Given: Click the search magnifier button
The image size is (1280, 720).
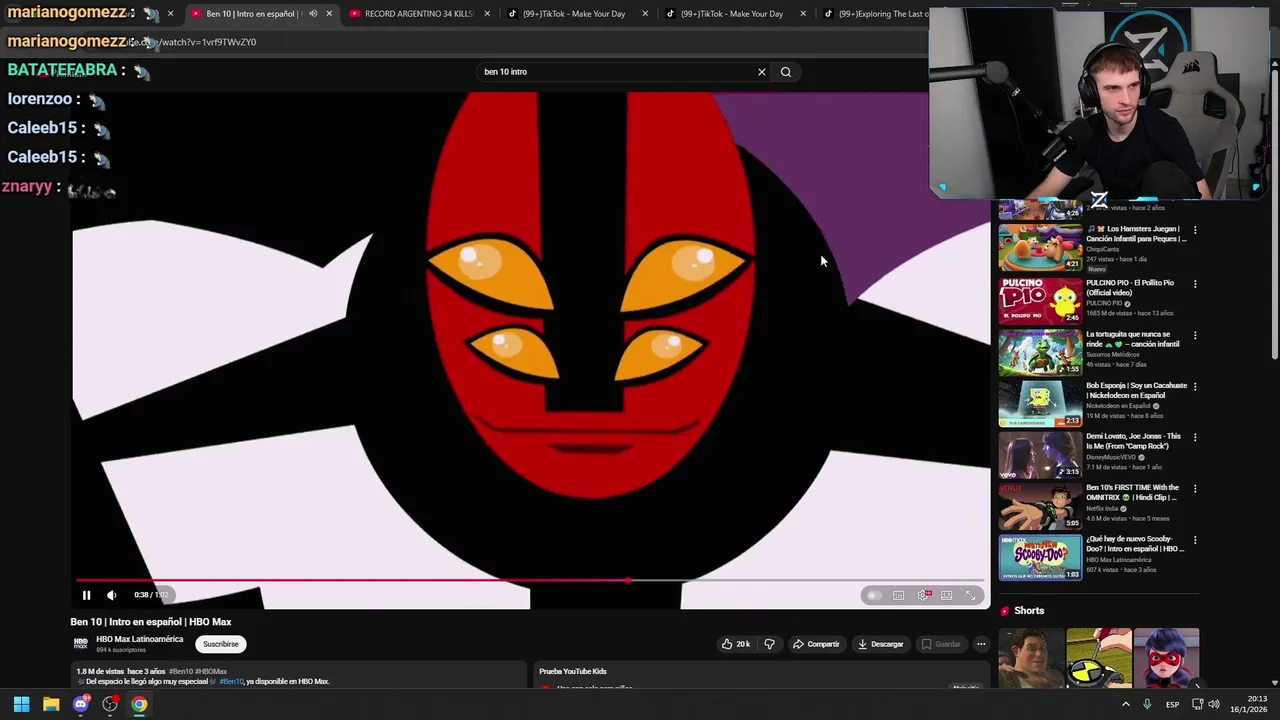Looking at the screenshot, I should 786,72.
